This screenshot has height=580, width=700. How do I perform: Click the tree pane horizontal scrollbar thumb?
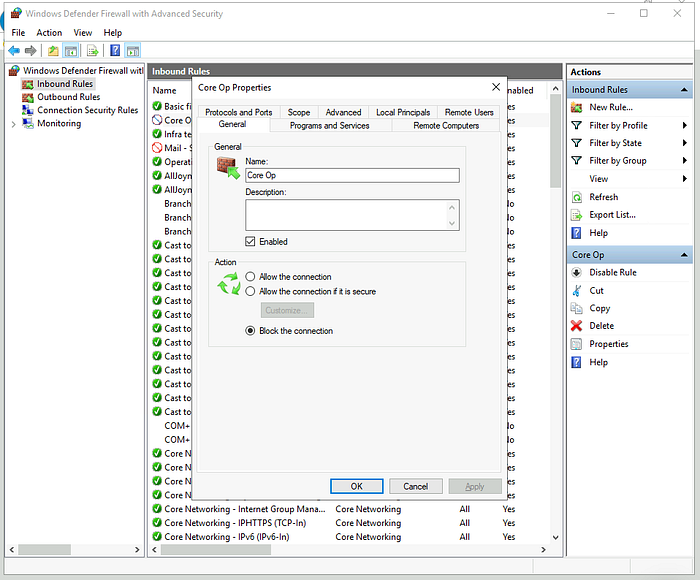pyautogui.click(x=44, y=550)
